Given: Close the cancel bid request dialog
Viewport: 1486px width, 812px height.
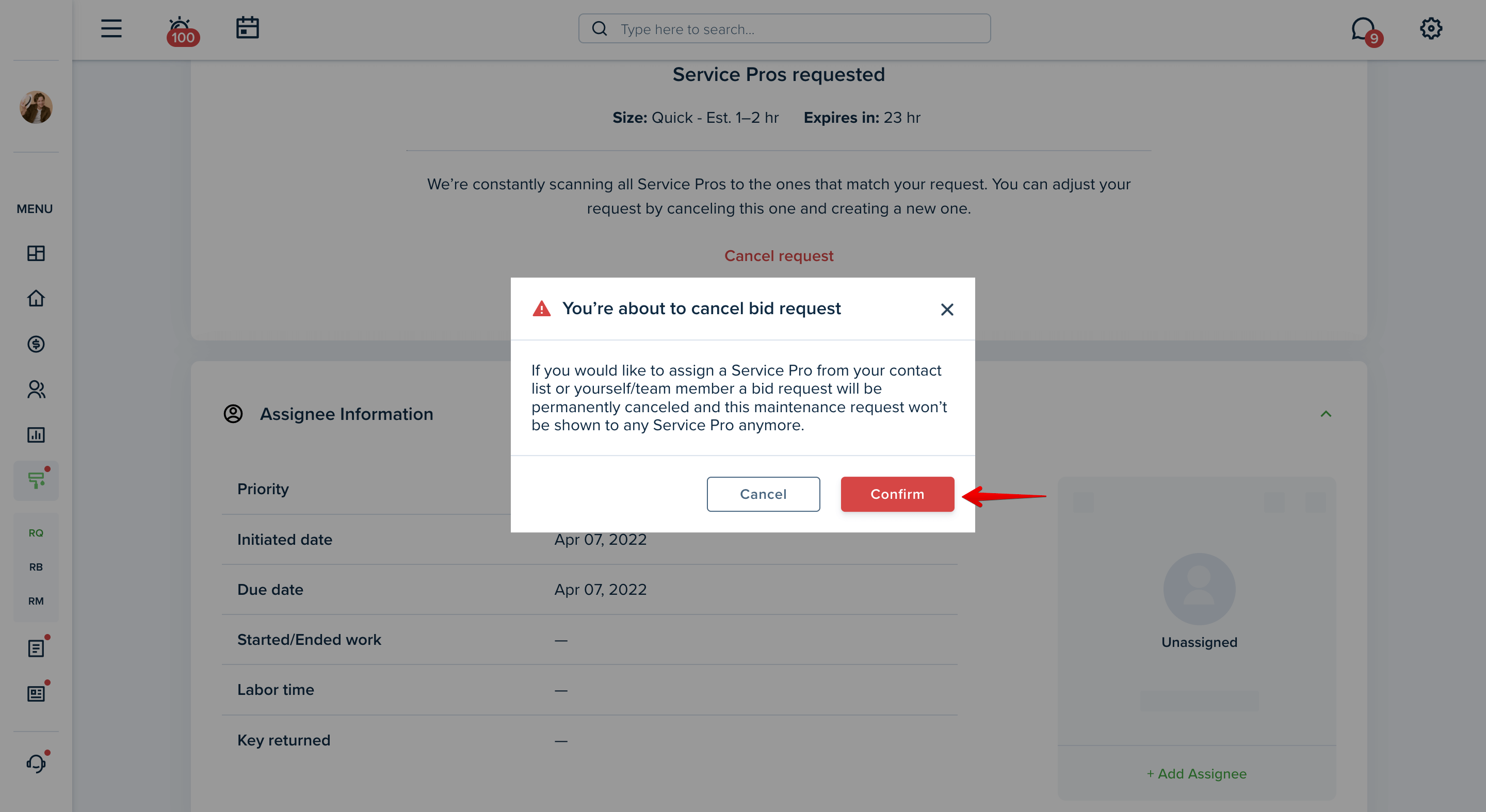Looking at the screenshot, I should pyautogui.click(x=947, y=310).
